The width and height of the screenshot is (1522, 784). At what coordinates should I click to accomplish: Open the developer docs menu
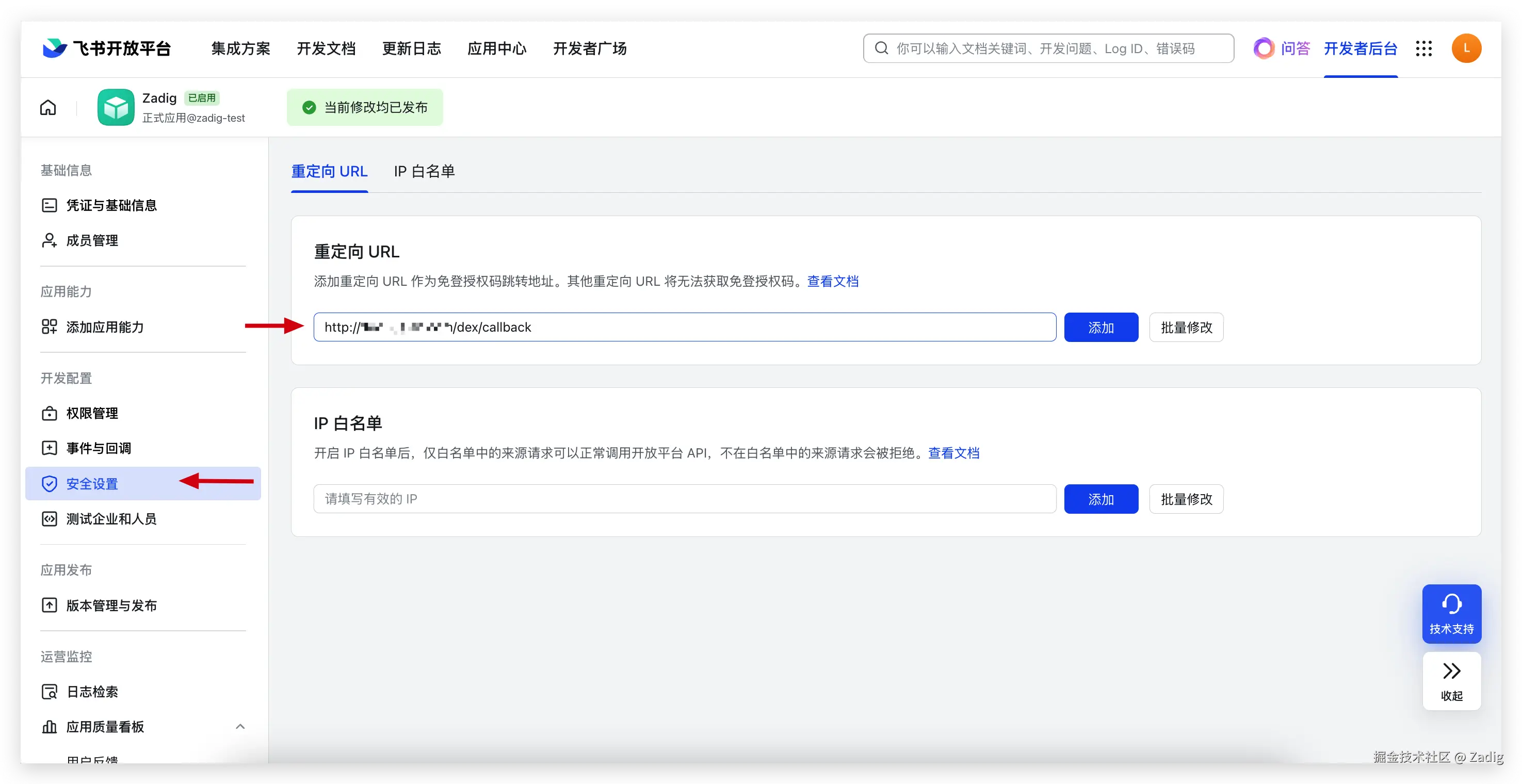326,48
